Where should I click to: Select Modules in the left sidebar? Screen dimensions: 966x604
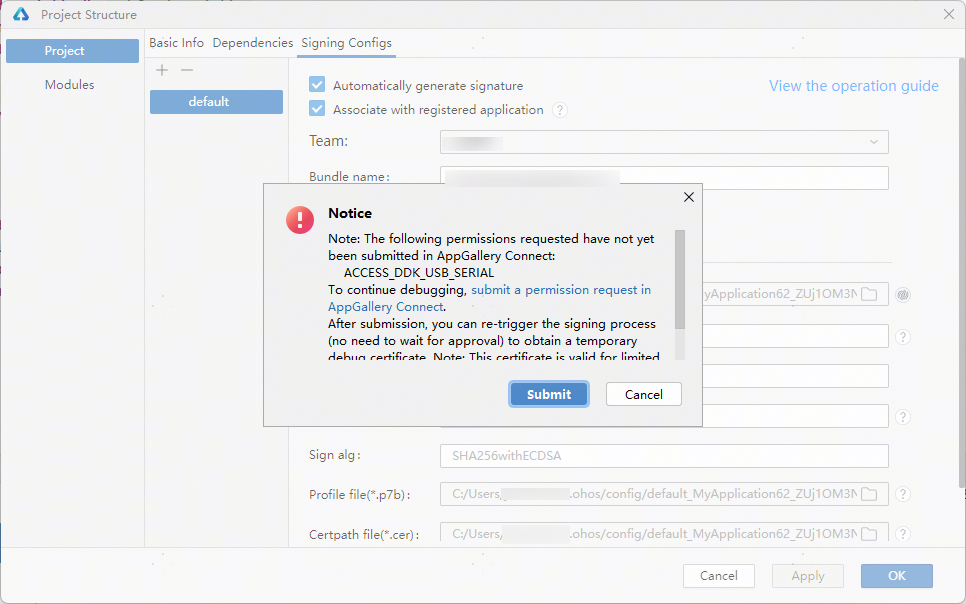(70, 85)
